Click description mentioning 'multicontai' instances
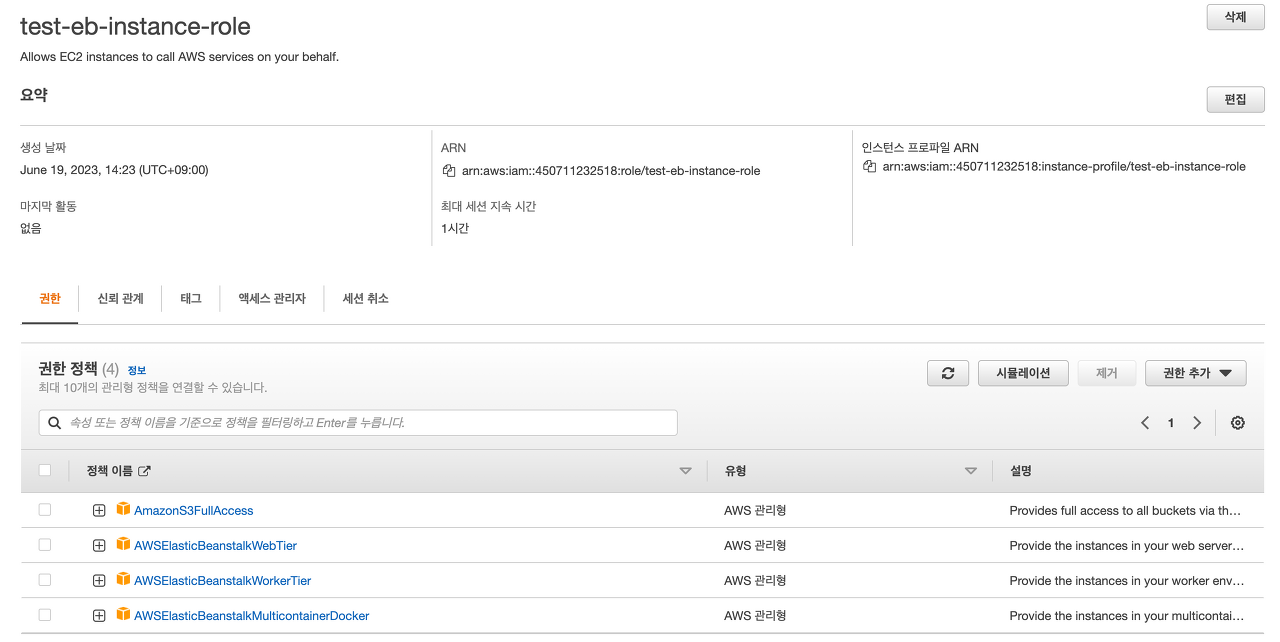This screenshot has width=1280, height=642. [x=1127, y=615]
